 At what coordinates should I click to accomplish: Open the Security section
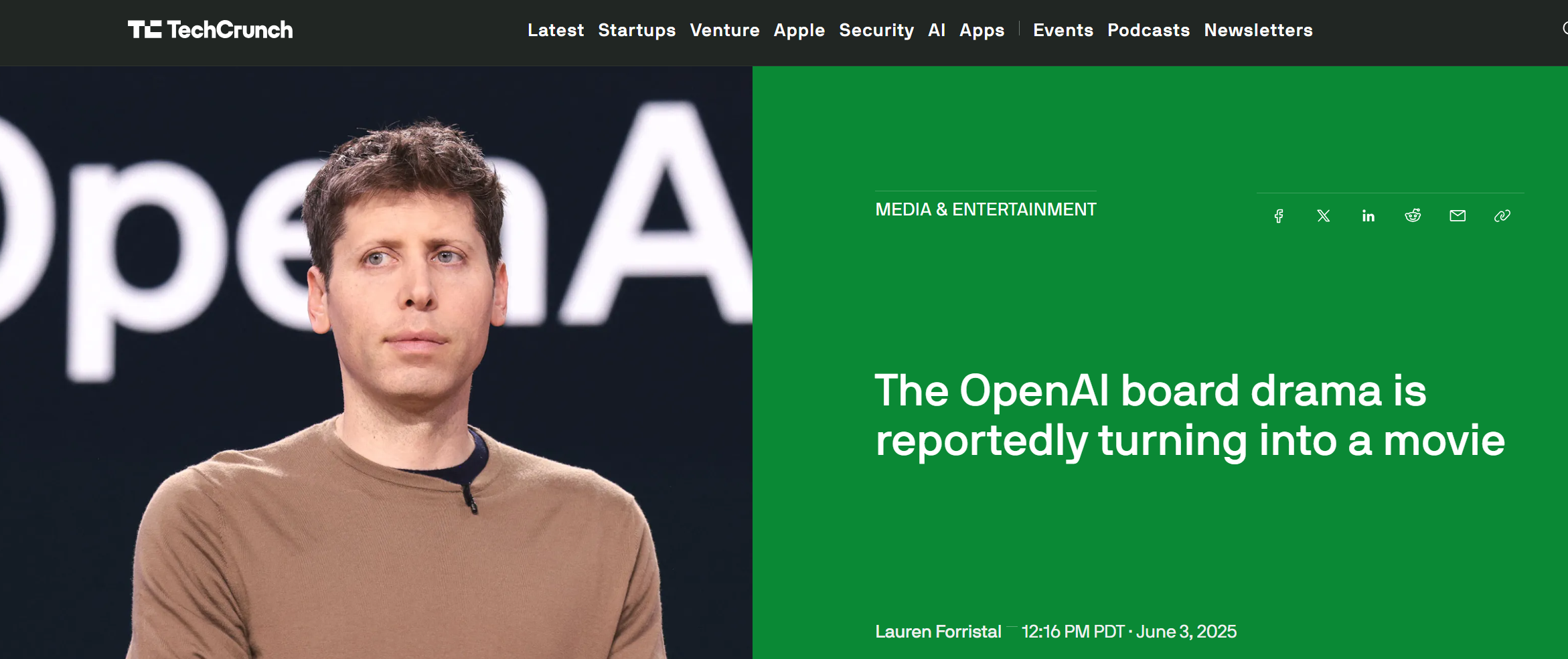(x=876, y=31)
